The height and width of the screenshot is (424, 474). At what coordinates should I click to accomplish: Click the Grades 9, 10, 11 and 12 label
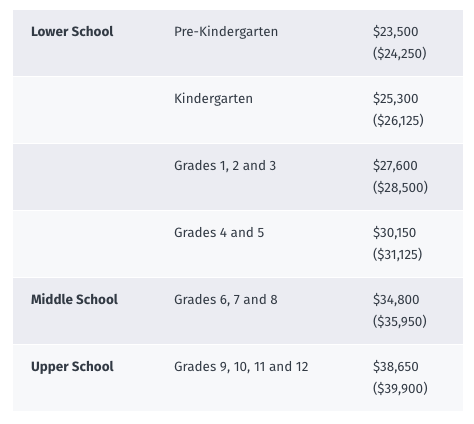(241, 366)
